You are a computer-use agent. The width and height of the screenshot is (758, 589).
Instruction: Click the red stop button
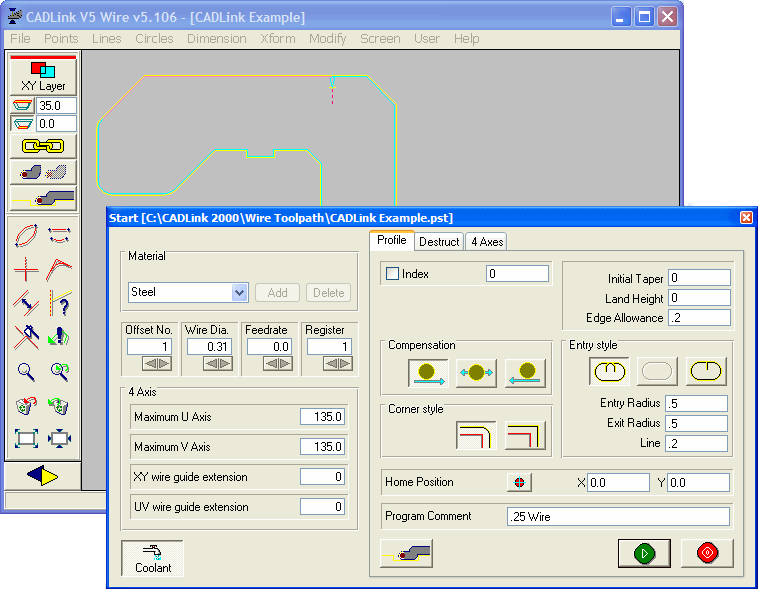click(x=707, y=553)
